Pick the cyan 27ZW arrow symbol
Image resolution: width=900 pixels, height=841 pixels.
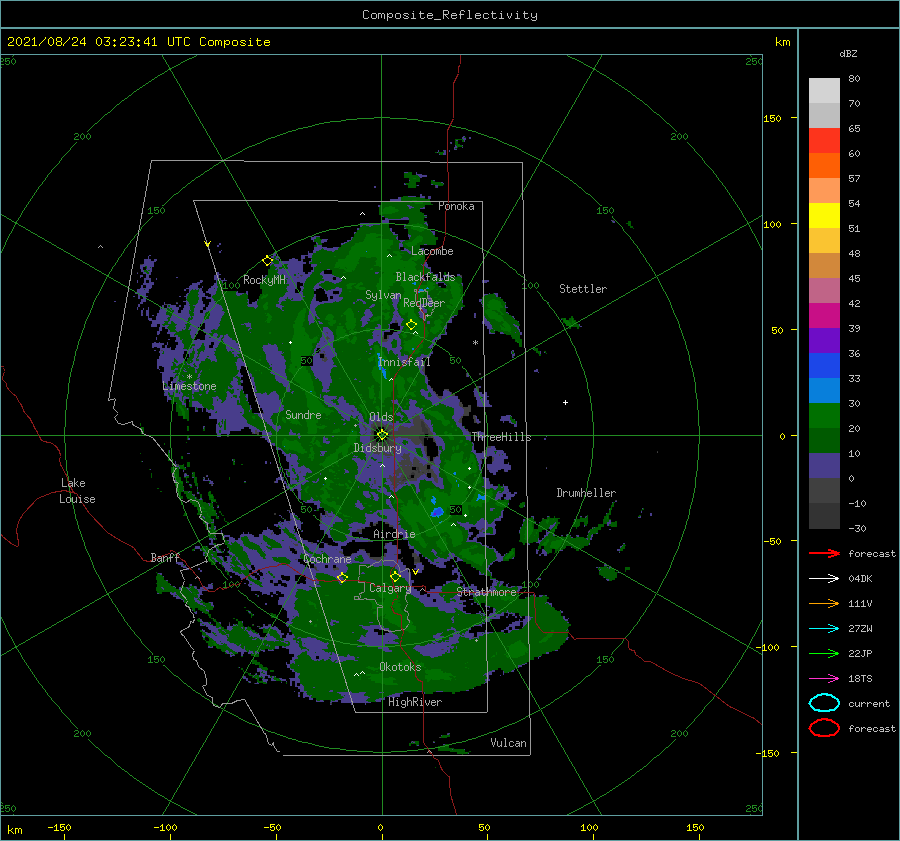click(824, 629)
